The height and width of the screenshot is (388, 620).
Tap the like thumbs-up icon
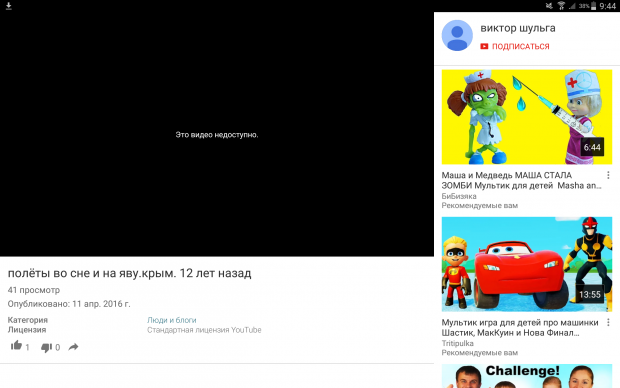click(x=16, y=346)
